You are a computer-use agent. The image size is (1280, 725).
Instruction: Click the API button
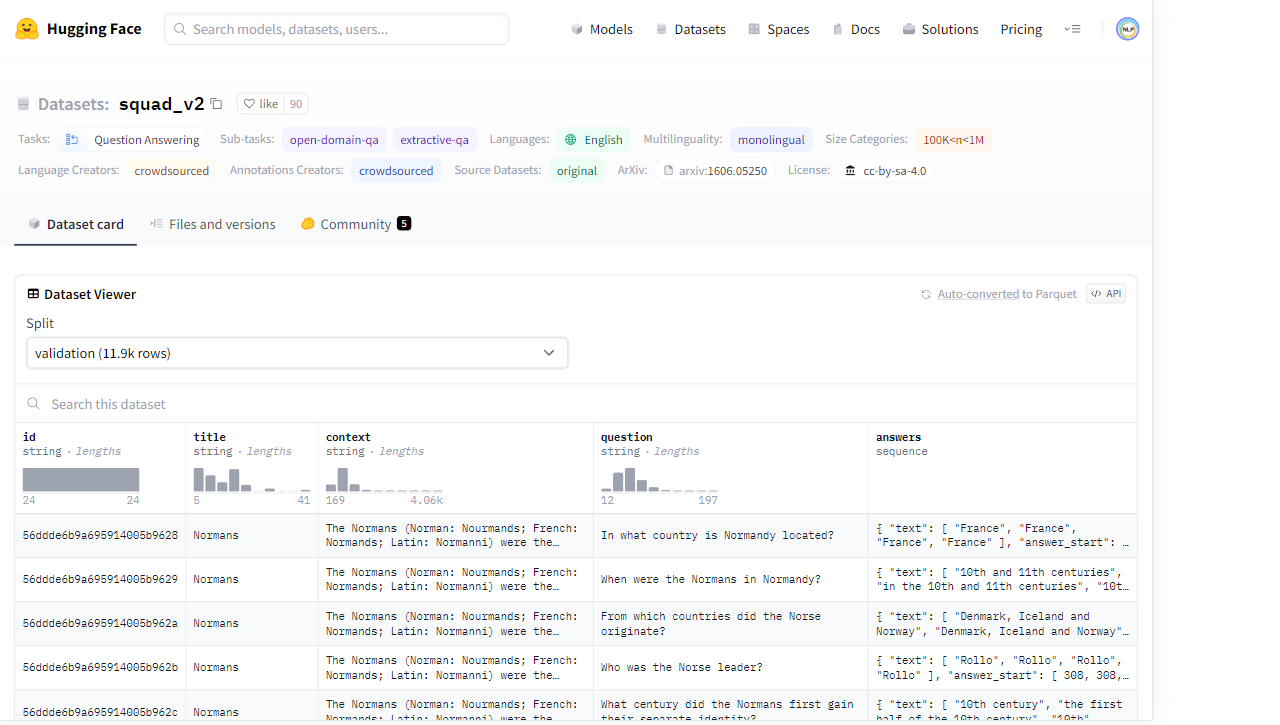(1106, 294)
